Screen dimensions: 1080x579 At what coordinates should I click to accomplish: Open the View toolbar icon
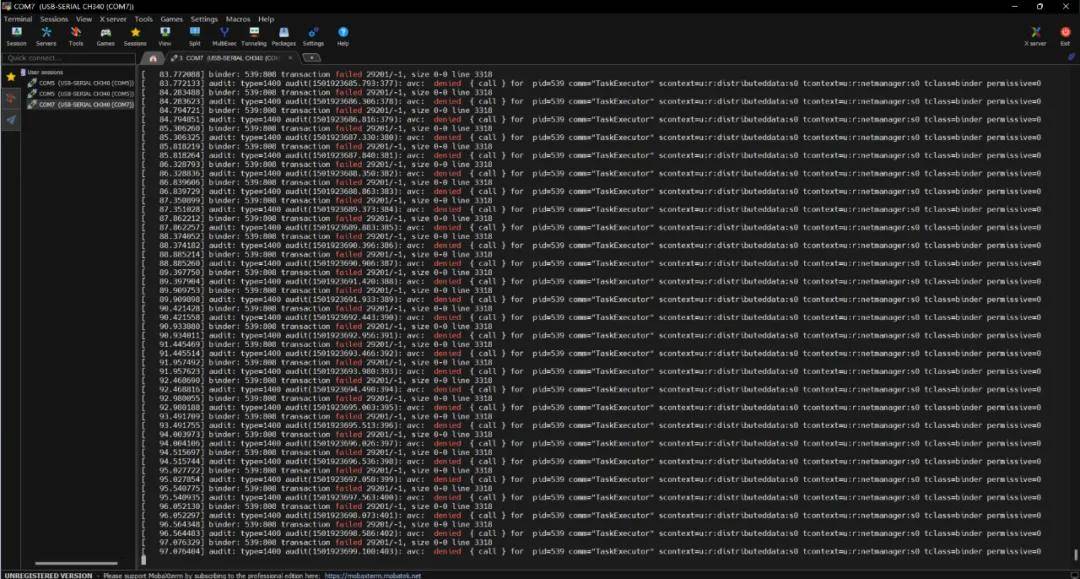165,36
